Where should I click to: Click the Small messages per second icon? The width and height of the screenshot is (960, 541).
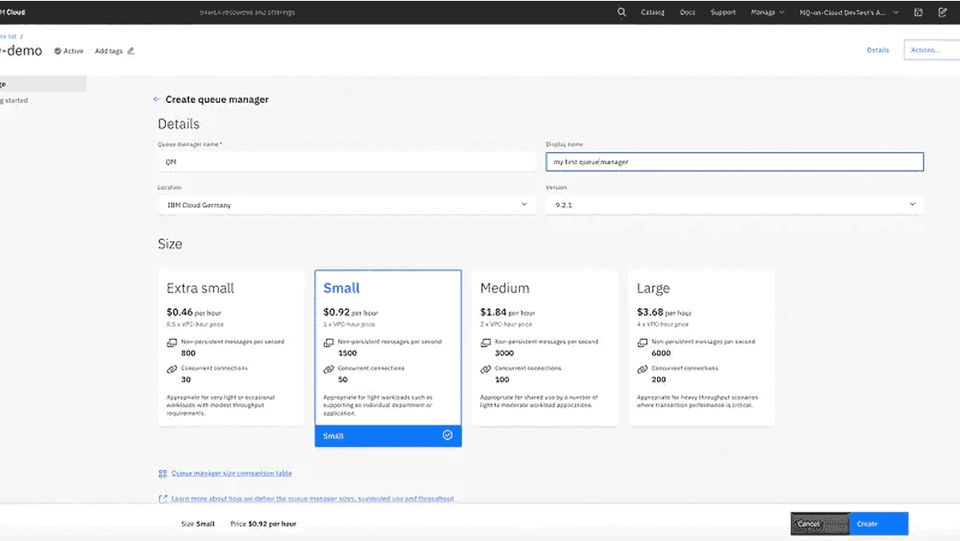coord(329,343)
